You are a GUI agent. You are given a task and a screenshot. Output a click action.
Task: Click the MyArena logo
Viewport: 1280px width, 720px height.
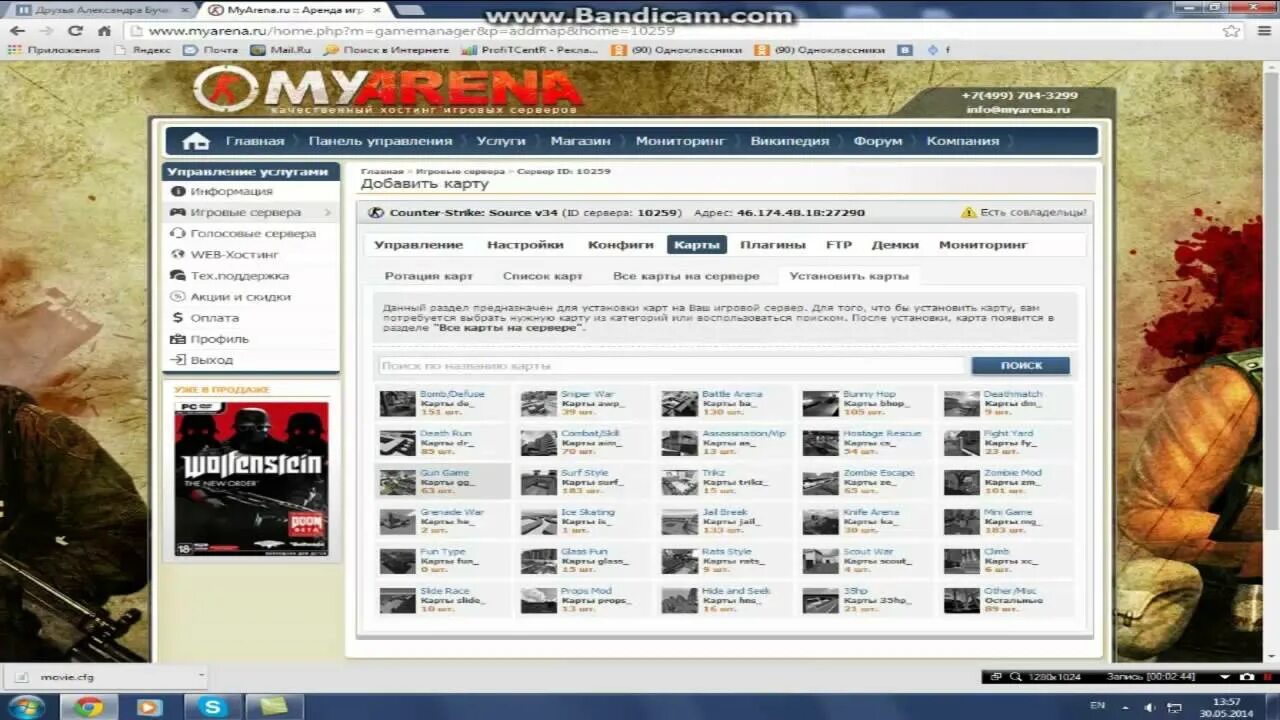(388, 89)
